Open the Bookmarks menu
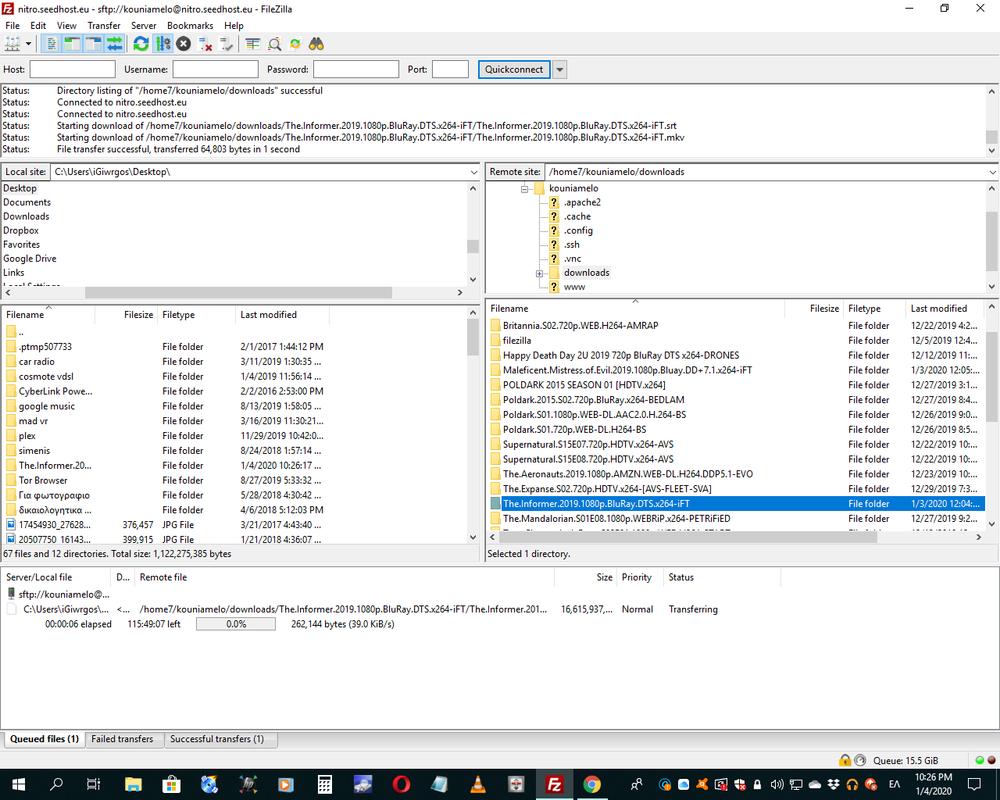Viewport: 1000px width, 800px height. point(190,26)
